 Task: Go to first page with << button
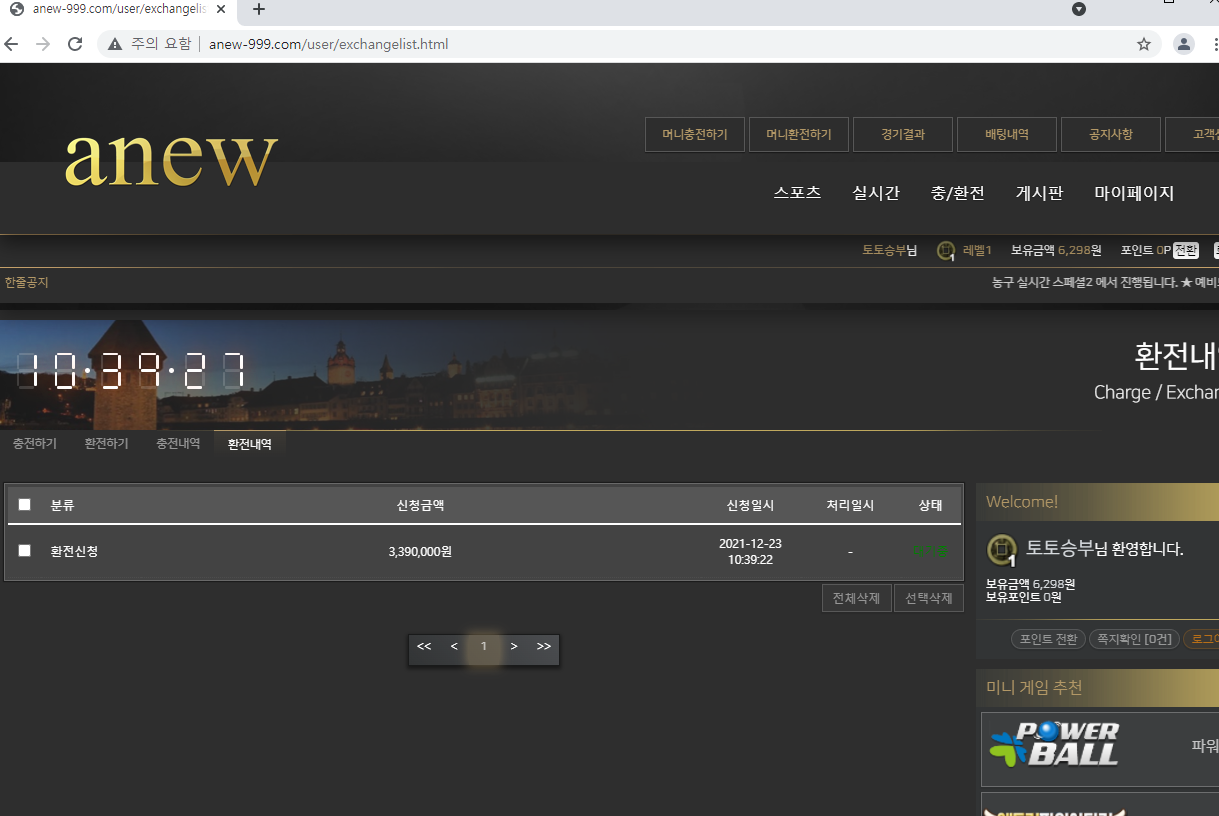click(x=424, y=647)
